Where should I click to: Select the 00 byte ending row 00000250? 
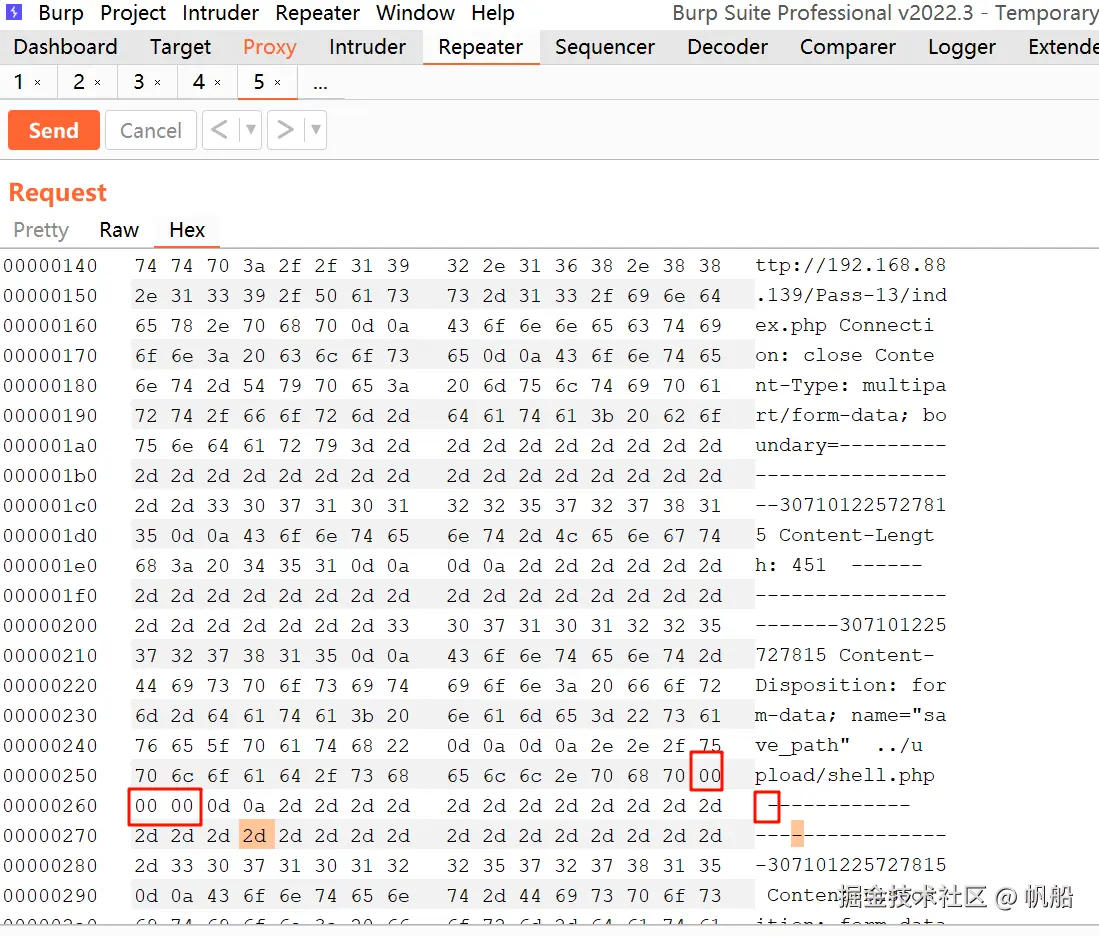[710, 775]
